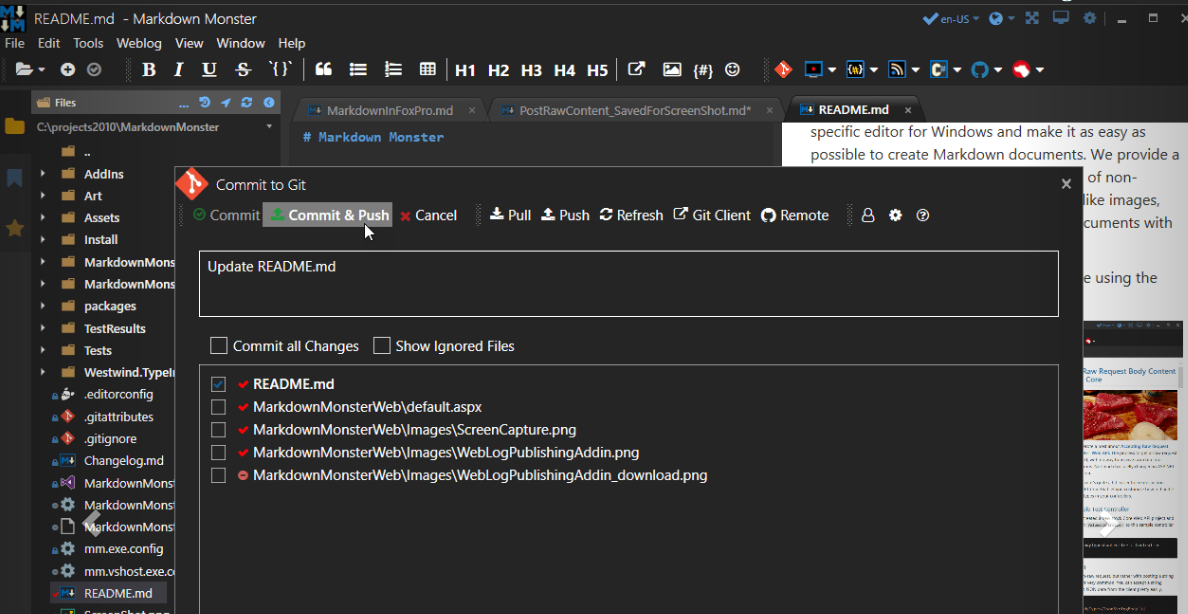Viewport: 1188px width, 614px height.
Task: Click the save checkmark circle icon
Action: point(94,70)
